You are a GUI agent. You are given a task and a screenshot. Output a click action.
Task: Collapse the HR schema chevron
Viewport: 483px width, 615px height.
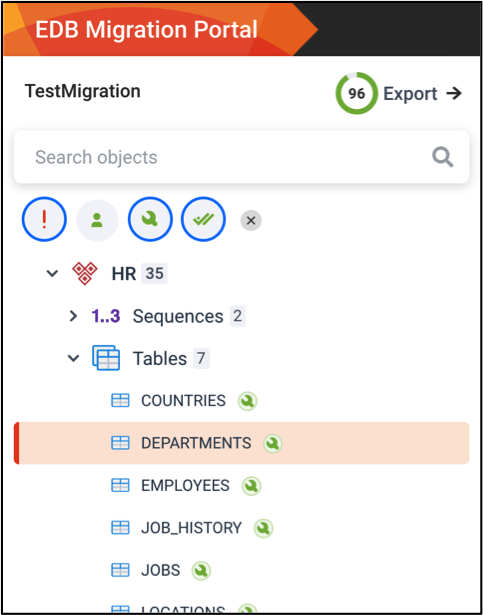click(52, 273)
